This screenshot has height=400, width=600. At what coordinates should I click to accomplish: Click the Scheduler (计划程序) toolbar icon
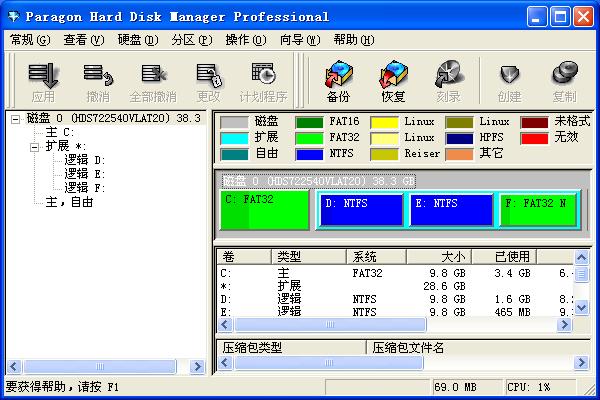[x=263, y=79]
